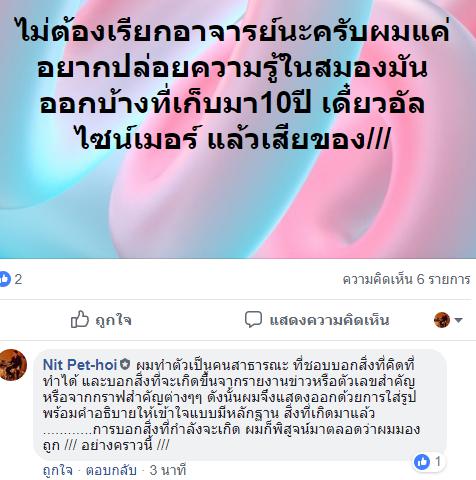This screenshot has height=480, width=476.
Task: Reply using the ตอบกลับ link
Action: [x=111, y=471]
